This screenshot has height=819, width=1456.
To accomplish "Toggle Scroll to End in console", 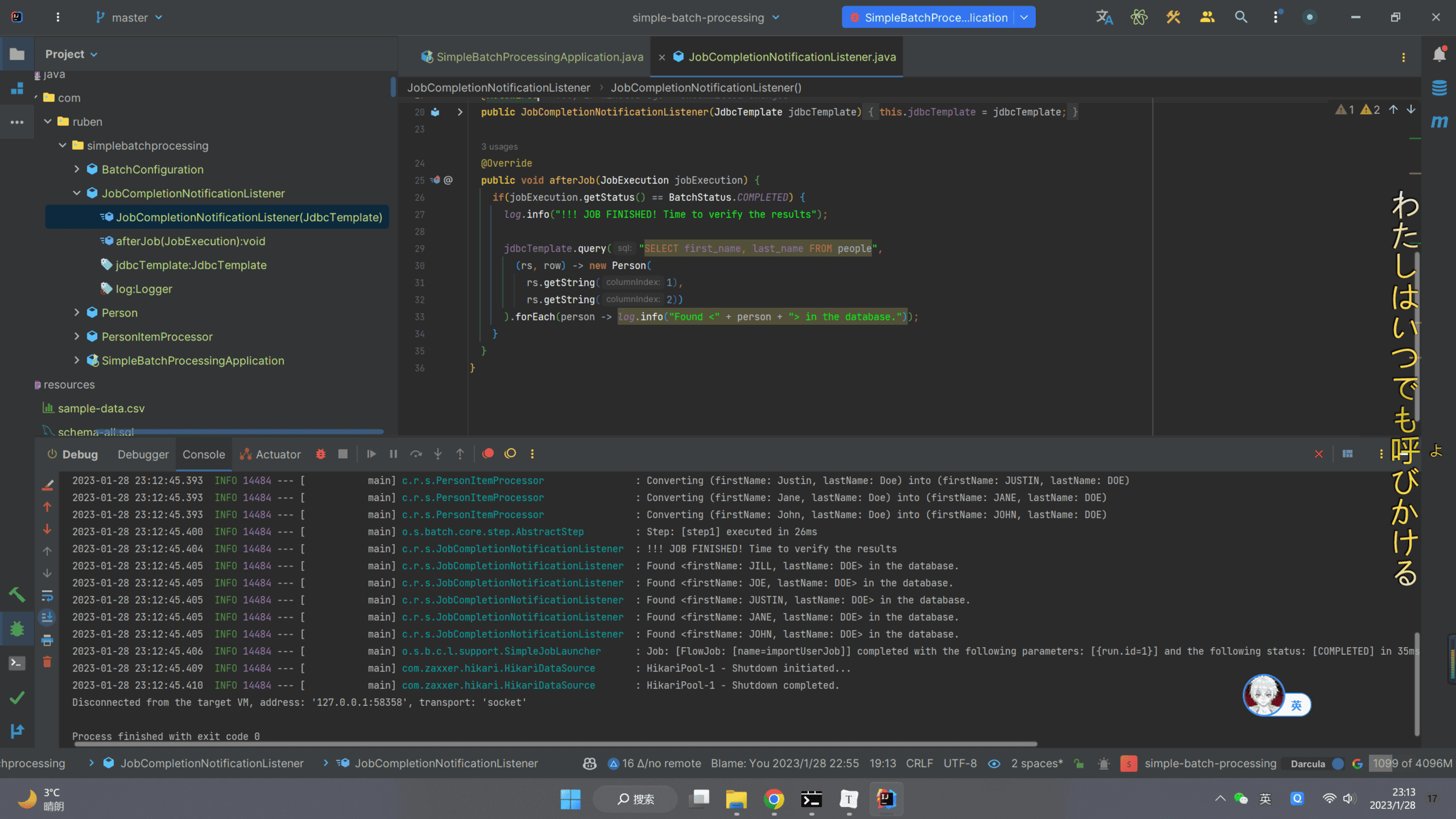I will (x=47, y=617).
